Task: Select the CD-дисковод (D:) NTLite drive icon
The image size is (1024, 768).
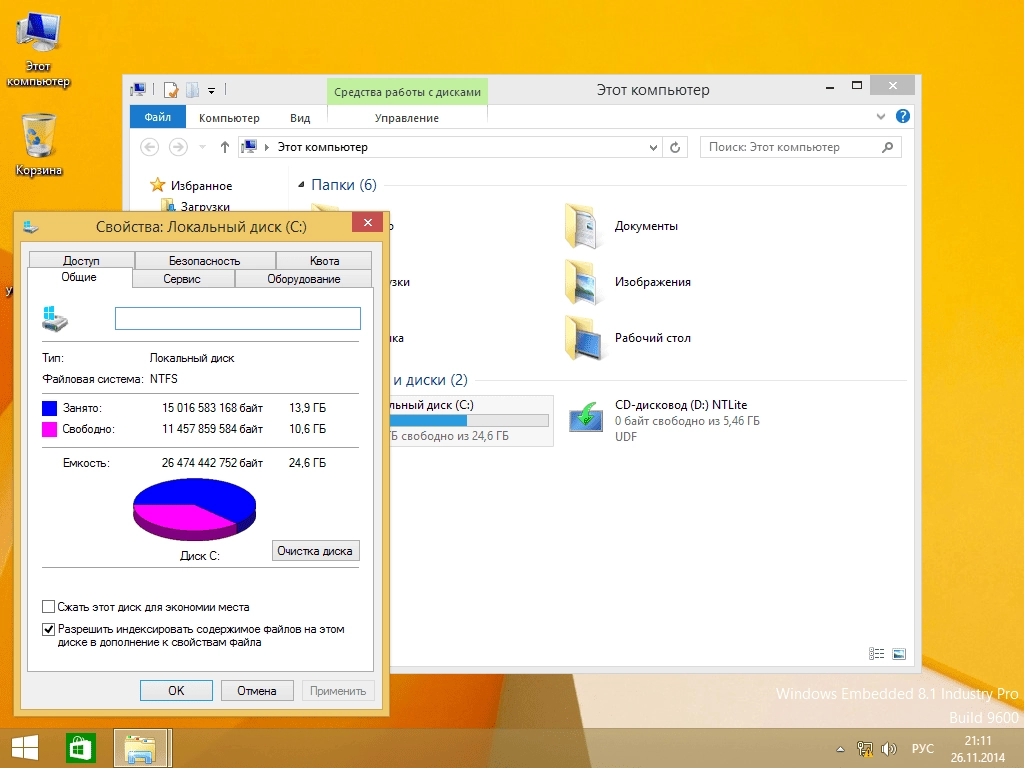Action: click(x=586, y=418)
